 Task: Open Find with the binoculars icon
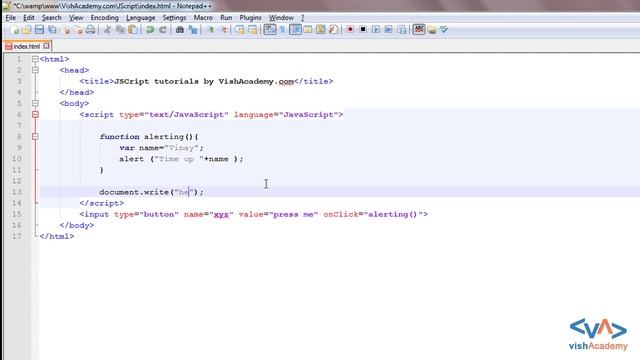pyautogui.click(x=180, y=30)
